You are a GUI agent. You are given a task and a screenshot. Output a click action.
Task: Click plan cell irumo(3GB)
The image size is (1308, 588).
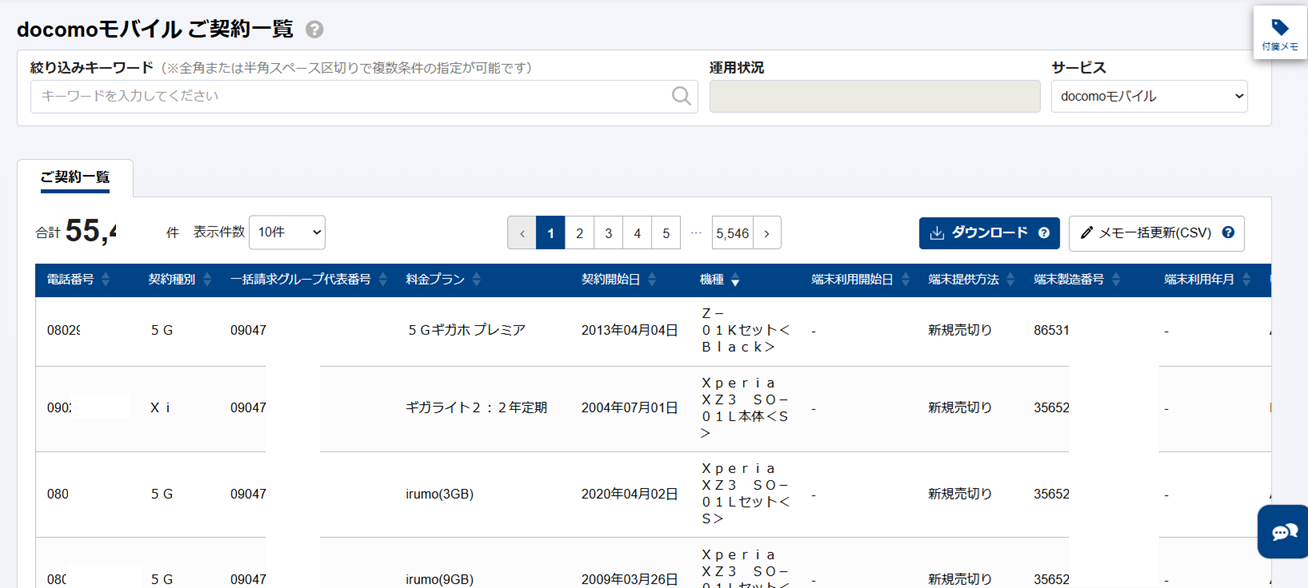pos(440,494)
